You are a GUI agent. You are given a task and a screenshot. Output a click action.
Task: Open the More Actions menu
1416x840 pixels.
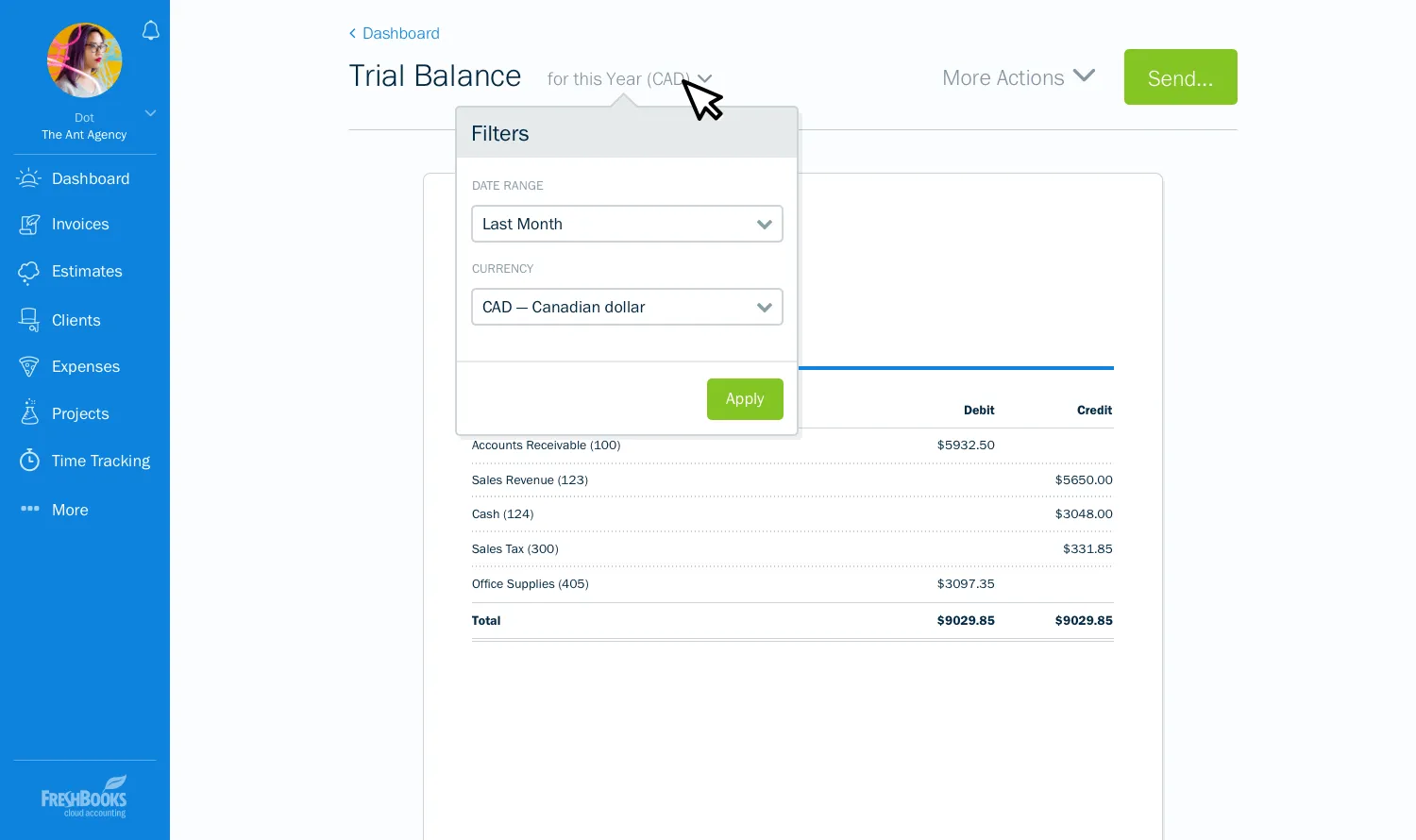pyautogui.click(x=1019, y=77)
